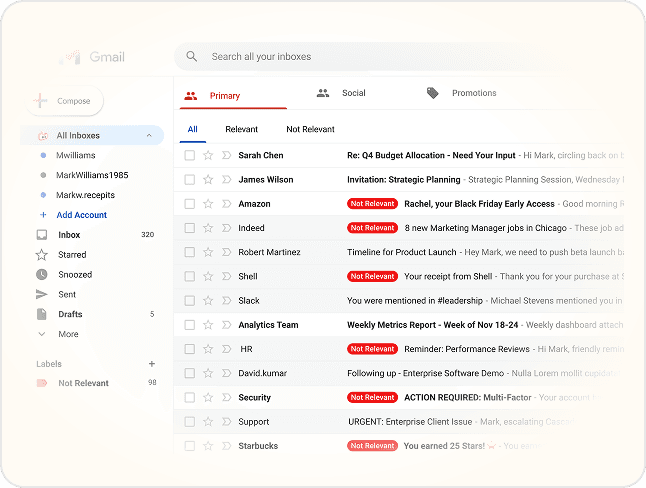This screenshot has width=646, height=488.
Task: Open the MarkWilliams1985 account inbox
Action: pyautogui.click(x=92, y=175)
